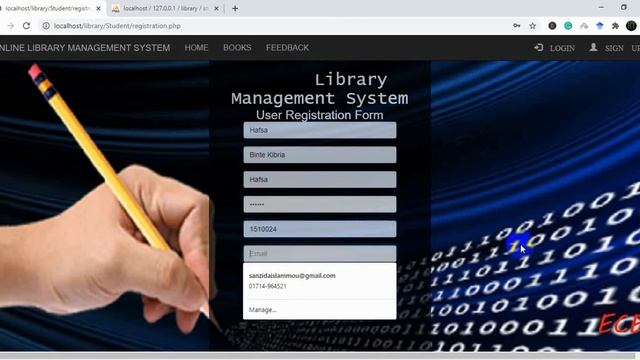The height and width of the screenshot is (360, 640).
Task: Open saved passwords key icon
Action: coord(517,26)
